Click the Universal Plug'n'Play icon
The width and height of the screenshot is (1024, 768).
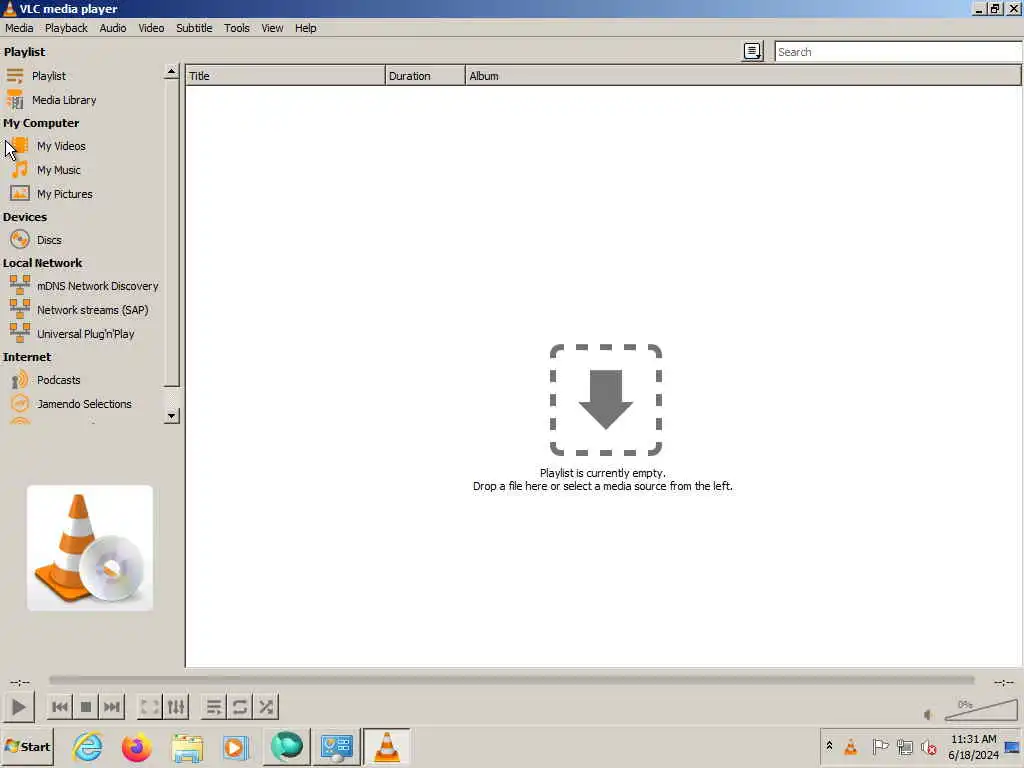click(x=20, y=333)
